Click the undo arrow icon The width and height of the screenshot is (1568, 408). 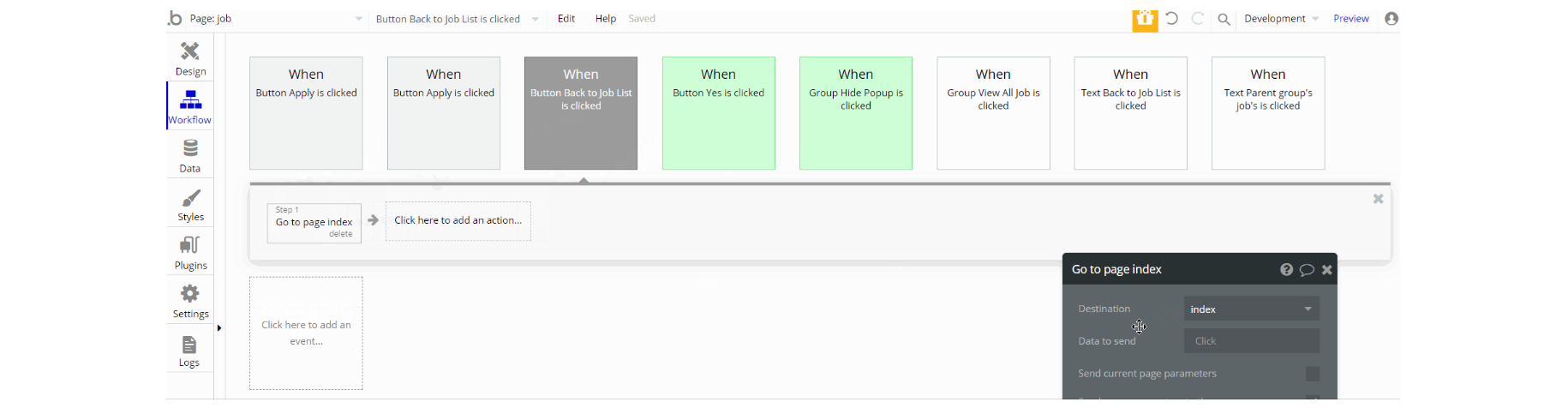coord(1171,19)
